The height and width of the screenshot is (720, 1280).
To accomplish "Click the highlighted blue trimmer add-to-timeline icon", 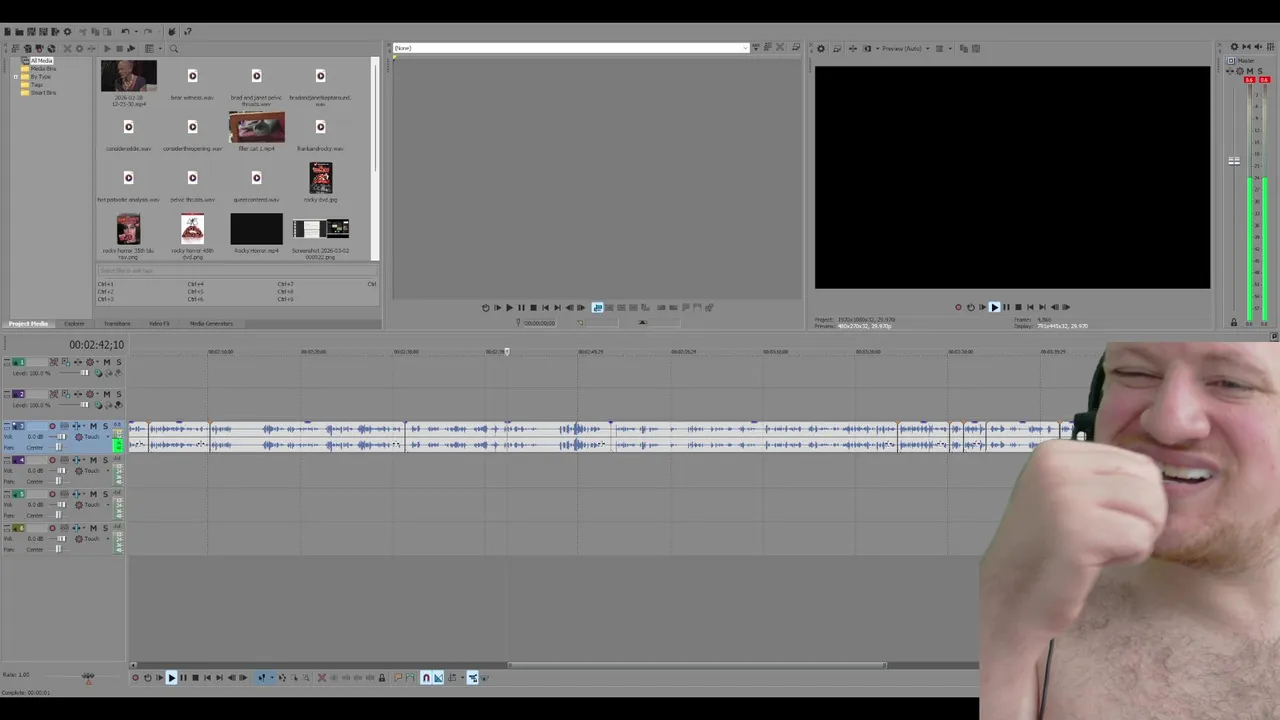I will [x=597, y=308].
